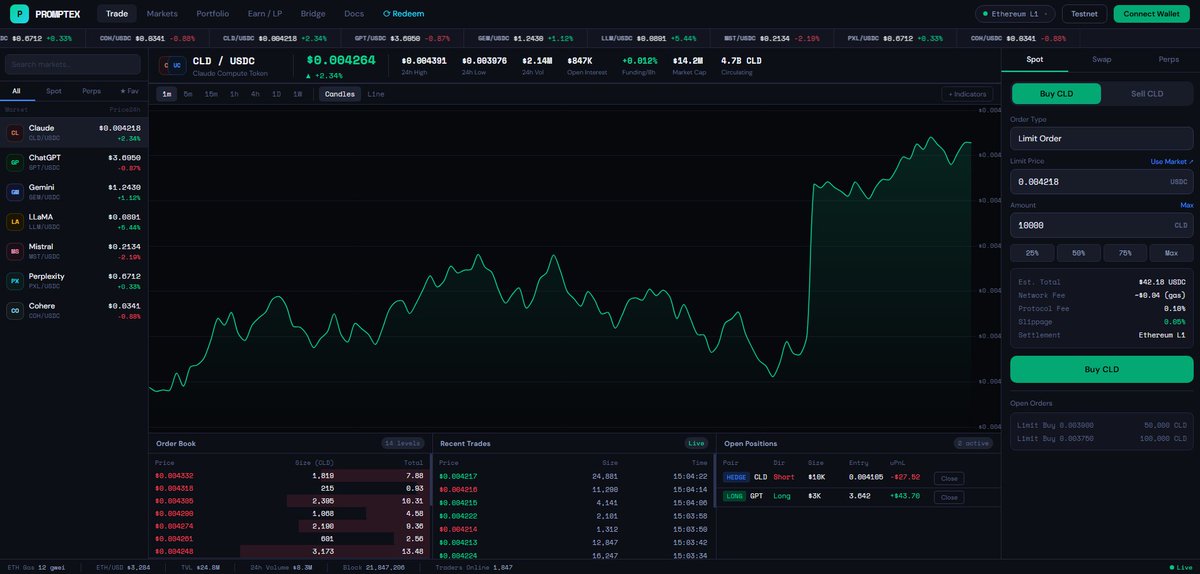Select the Cohere CO market icon
This screenshot has height=574, width=1200.
pos(15,310)
